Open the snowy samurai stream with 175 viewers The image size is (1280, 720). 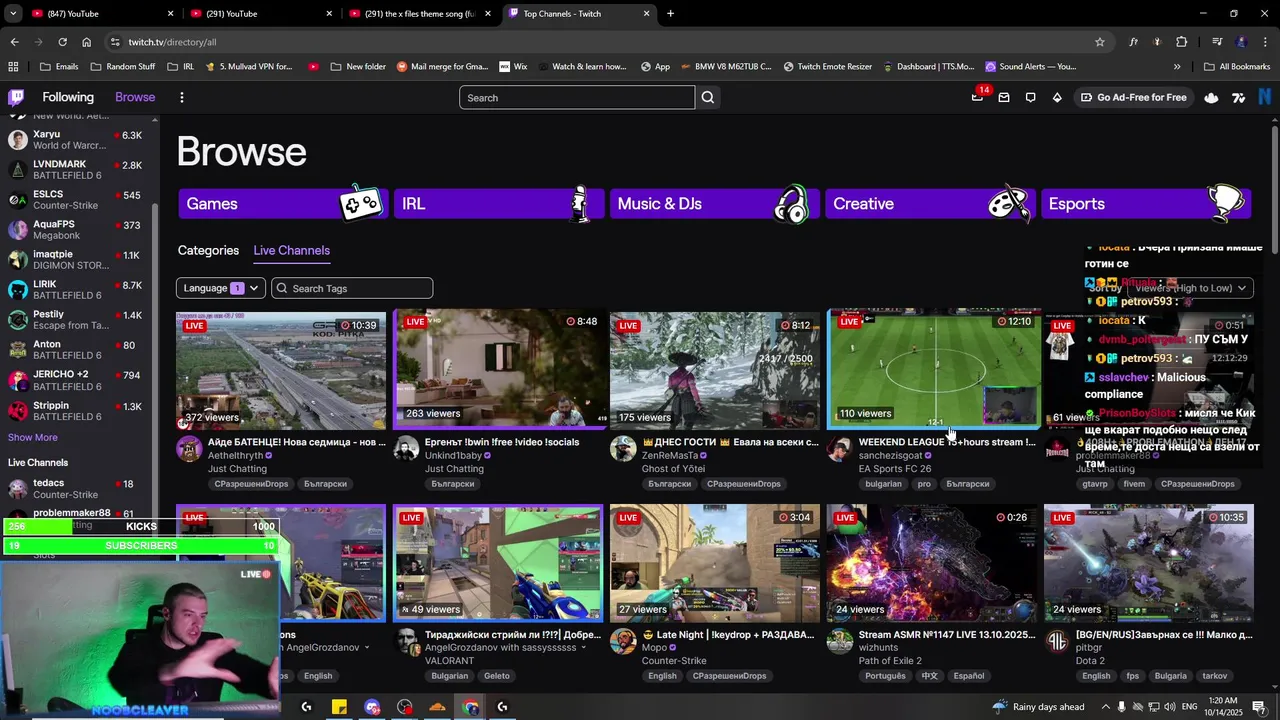coord(715,370)
